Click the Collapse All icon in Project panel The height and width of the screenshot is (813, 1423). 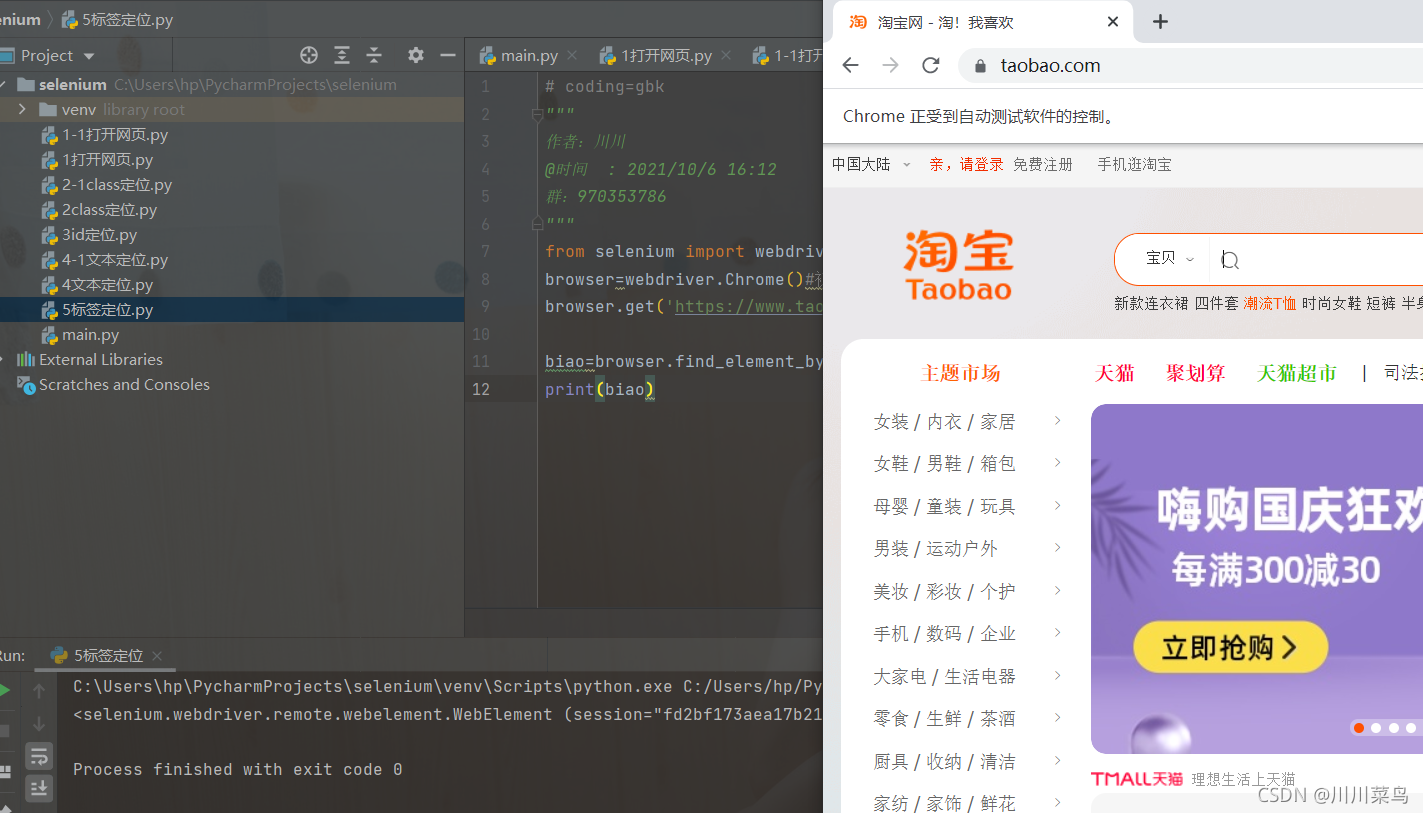pyautogui.click(x=374, y=55)
